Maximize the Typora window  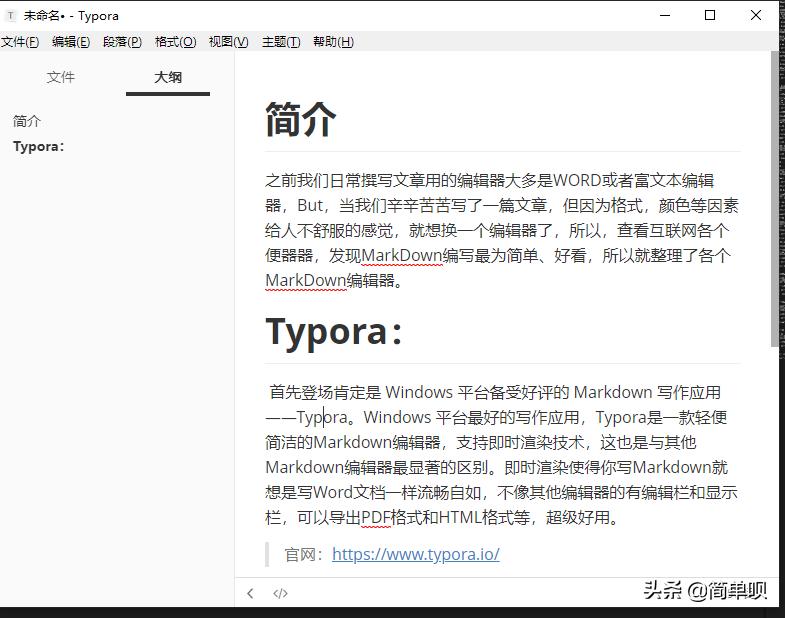point(710,16)
